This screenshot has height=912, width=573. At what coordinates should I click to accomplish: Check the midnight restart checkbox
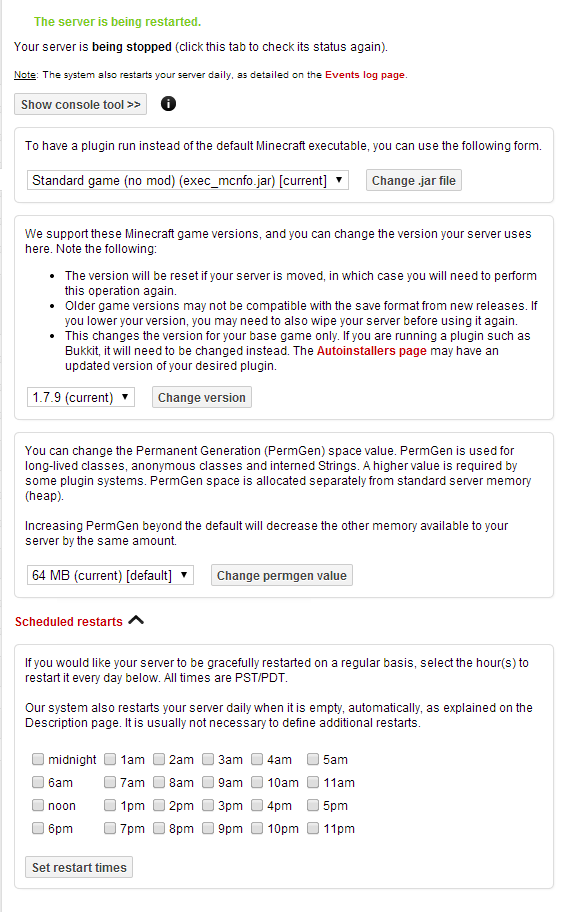(x=38, y=759)
